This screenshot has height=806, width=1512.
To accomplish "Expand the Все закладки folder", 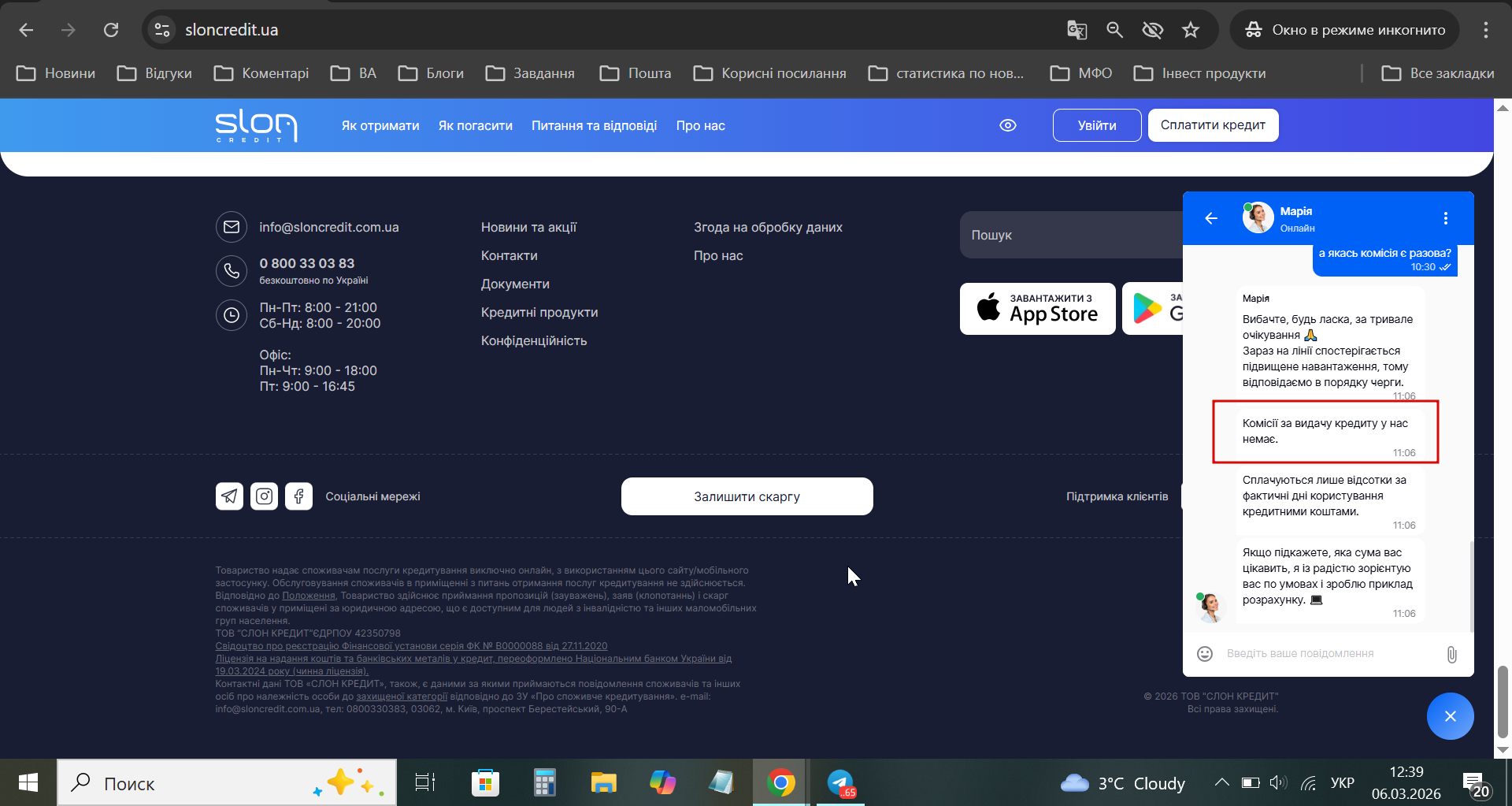I will coord(1438,73).
